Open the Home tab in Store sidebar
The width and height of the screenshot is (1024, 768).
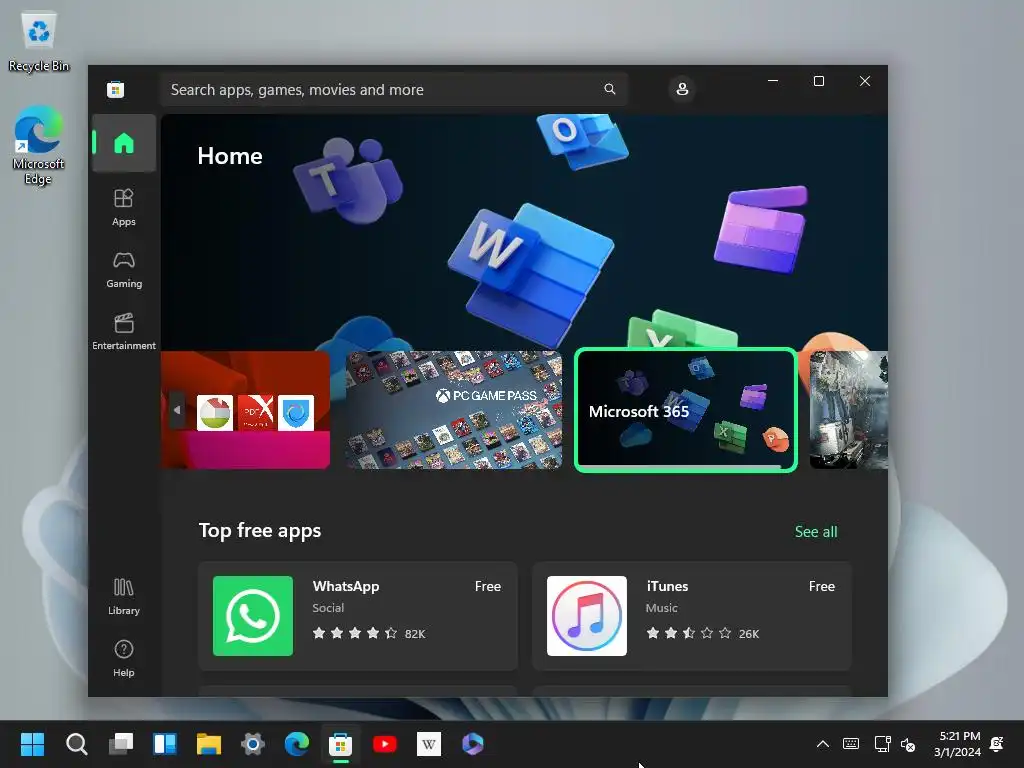pos(123,143)
